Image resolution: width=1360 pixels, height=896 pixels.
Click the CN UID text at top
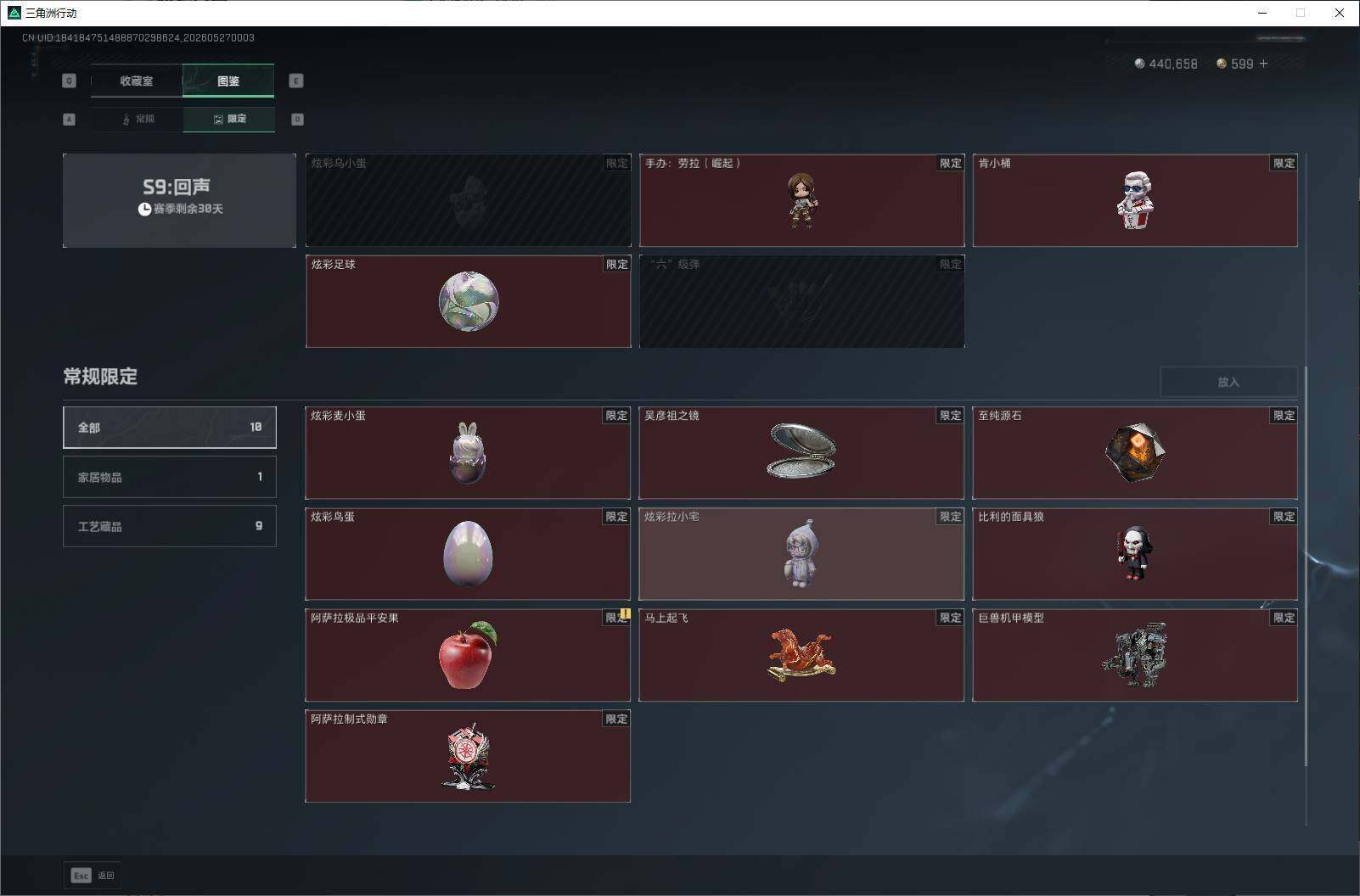pyautogui.click(x=138, y=37)
